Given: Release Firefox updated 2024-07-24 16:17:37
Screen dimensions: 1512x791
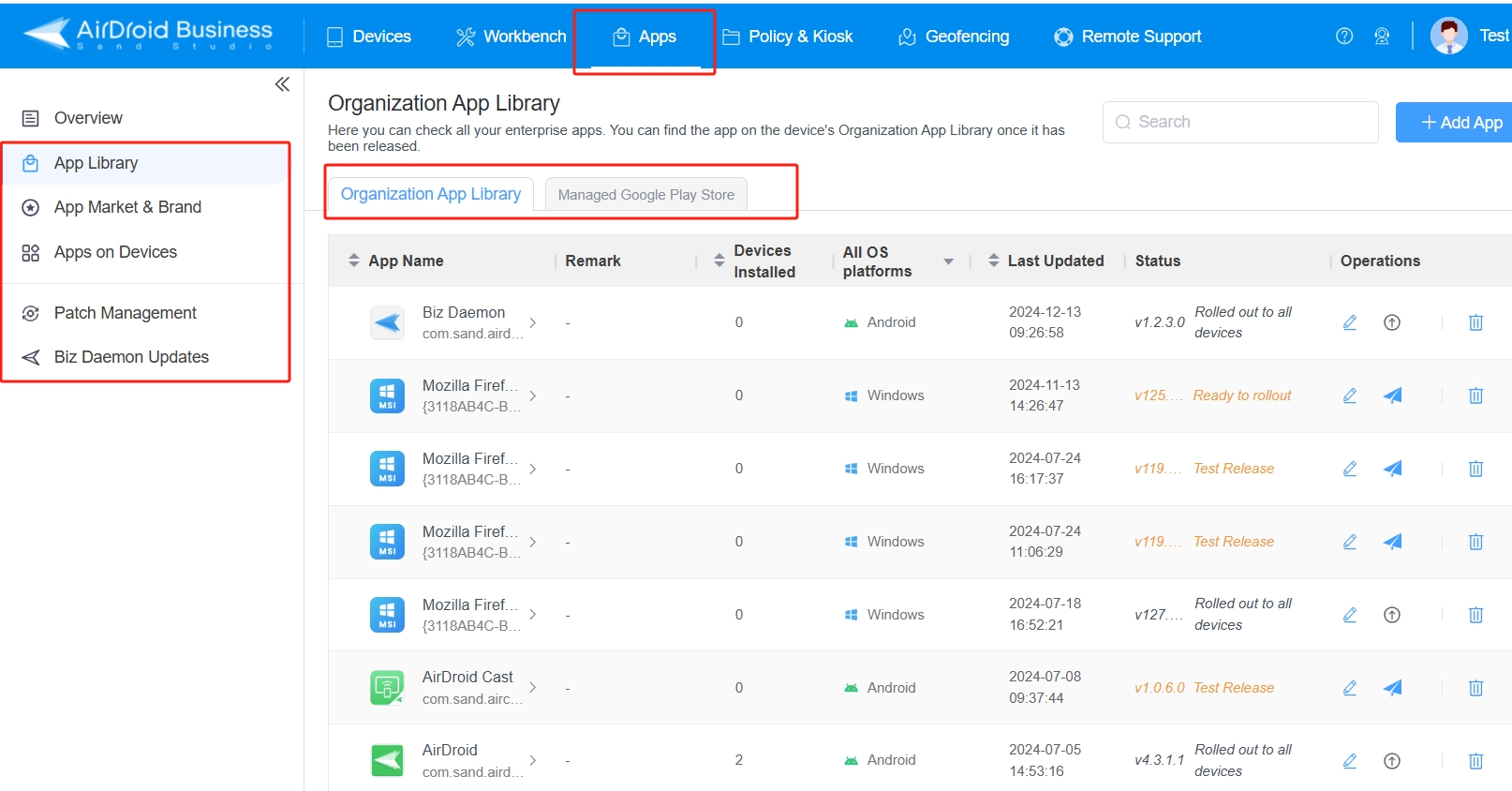Looking at the screenshot, I should (1393, 469).
